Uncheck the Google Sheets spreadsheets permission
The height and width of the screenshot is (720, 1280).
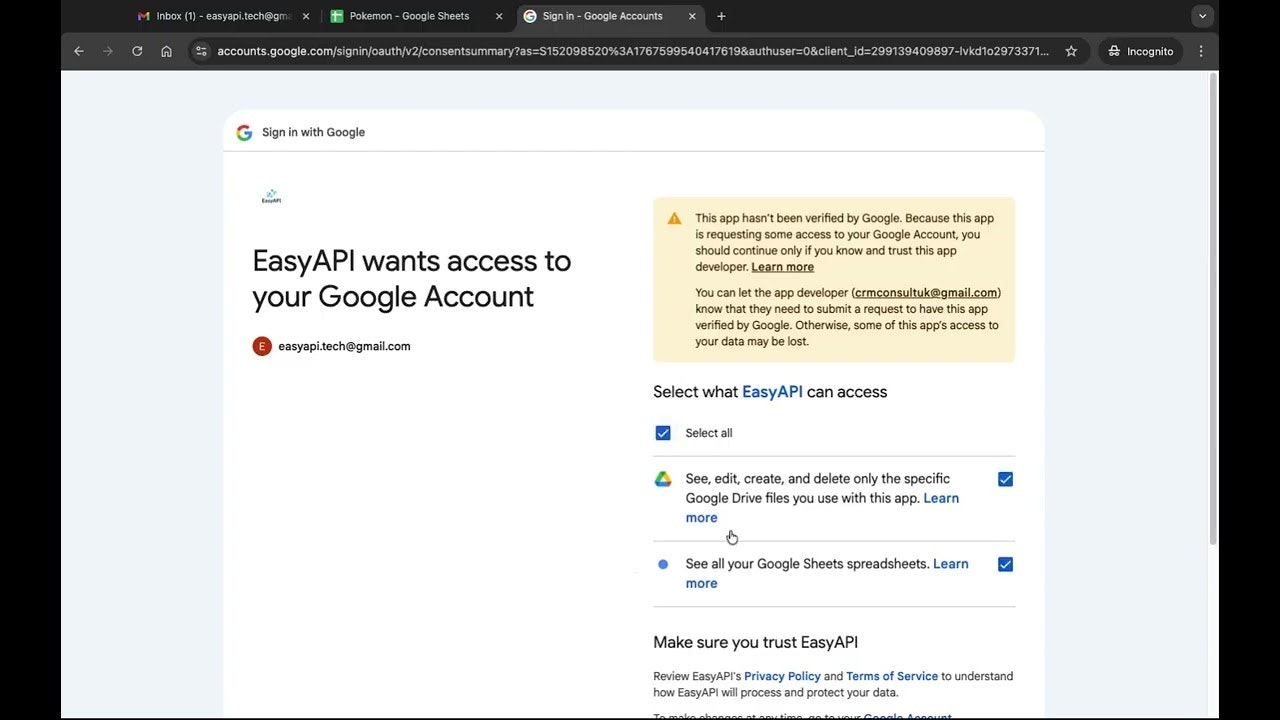point(1005,564)
